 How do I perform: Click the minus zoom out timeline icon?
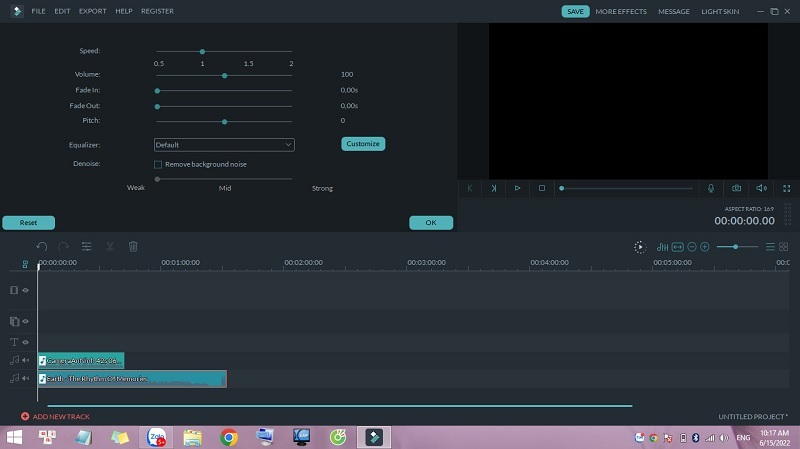(692, 247)
